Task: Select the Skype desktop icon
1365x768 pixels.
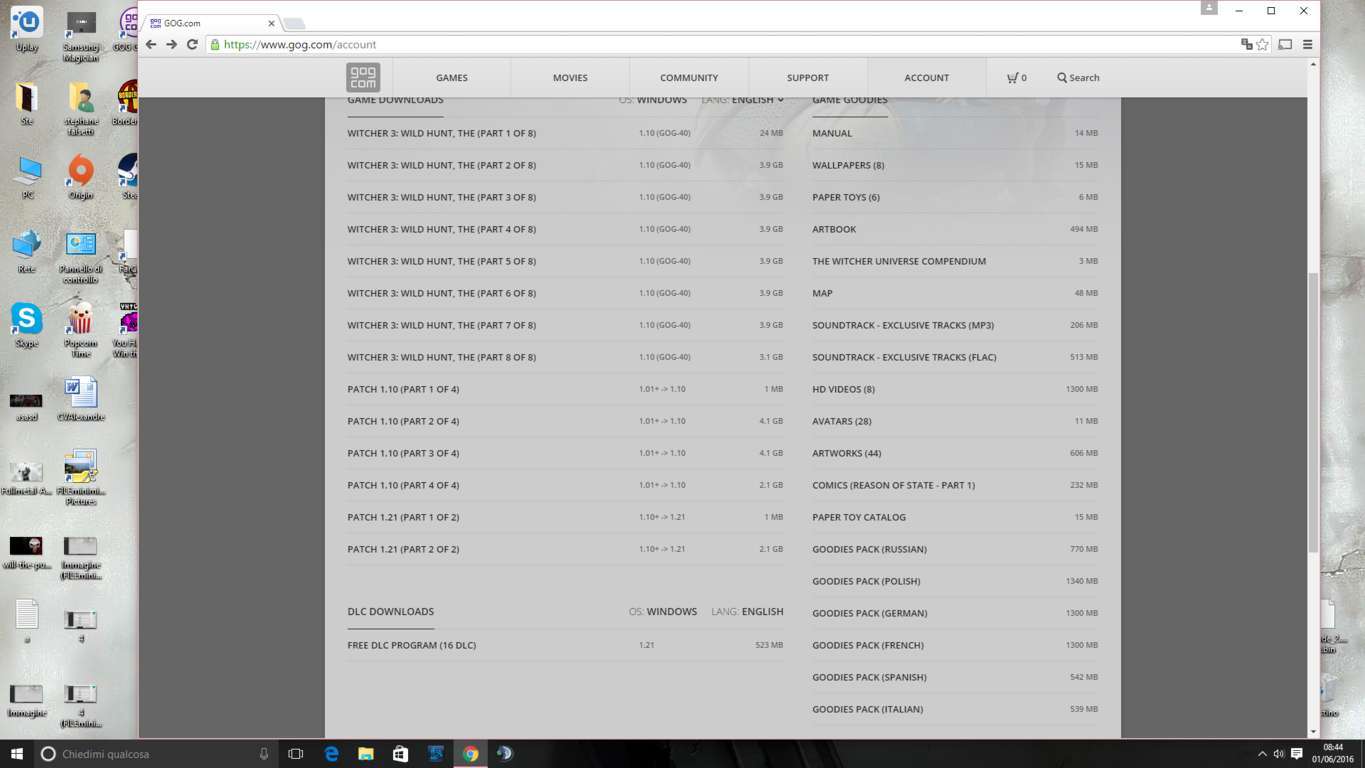Action: [27, 326]
